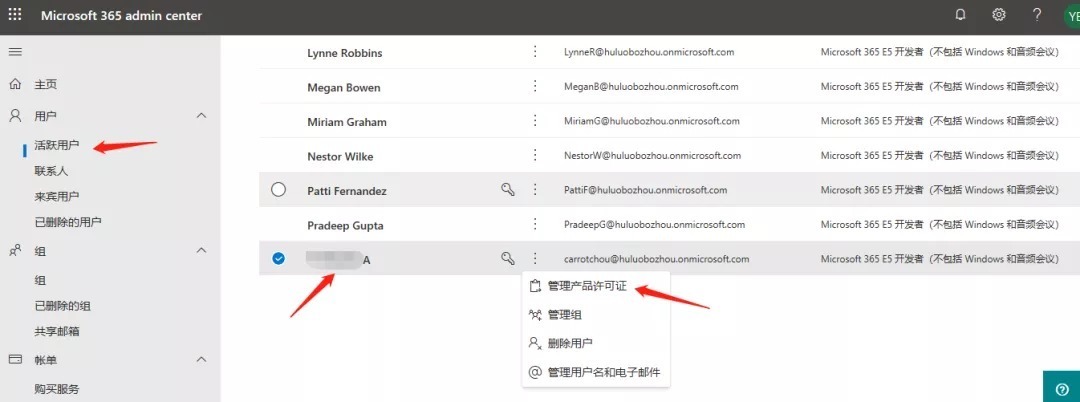
Task: Open user Nestor Wilke
Action: pyautogui.click(x=340, y=156)
